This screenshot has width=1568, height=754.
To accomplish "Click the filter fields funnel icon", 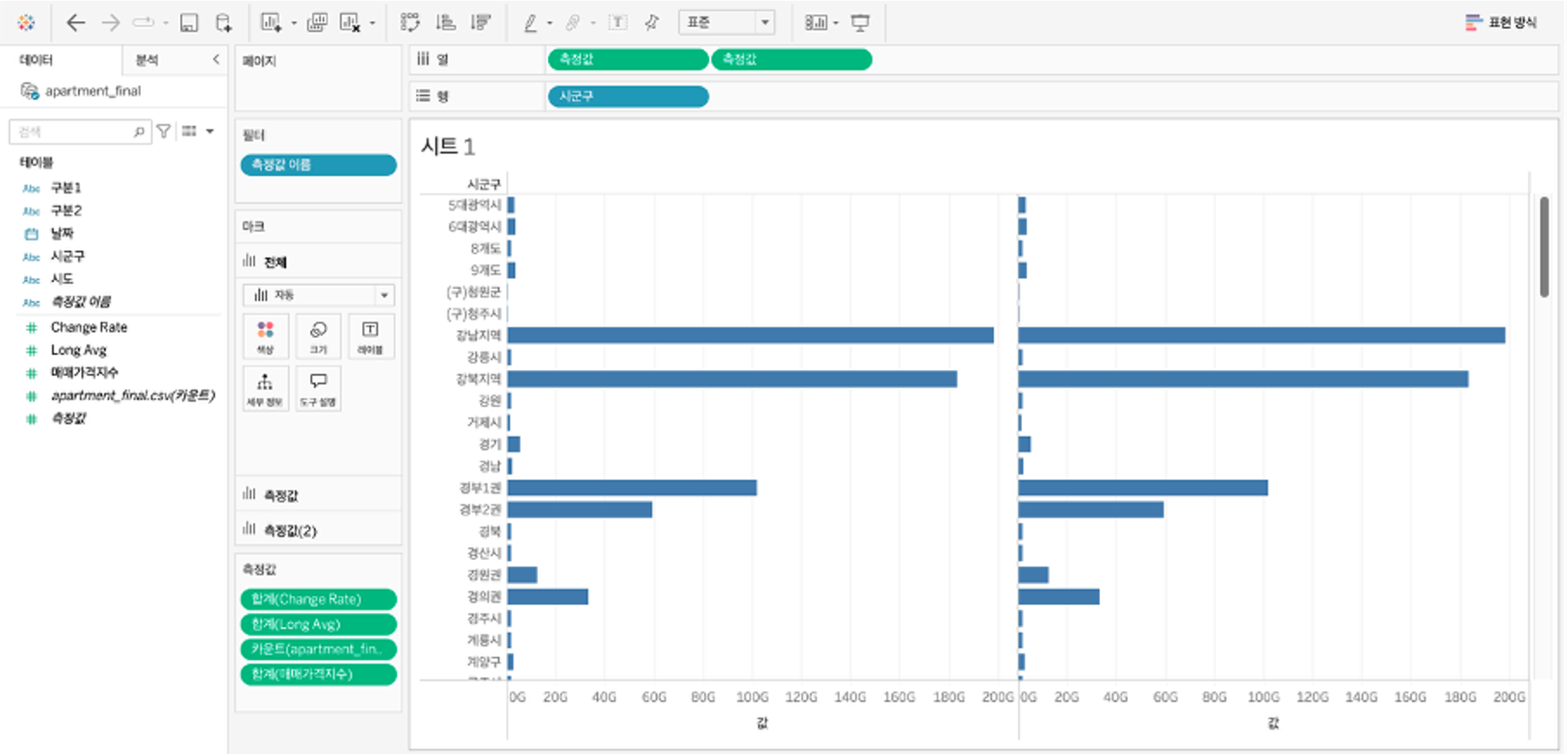I will [x=163, y=132].
